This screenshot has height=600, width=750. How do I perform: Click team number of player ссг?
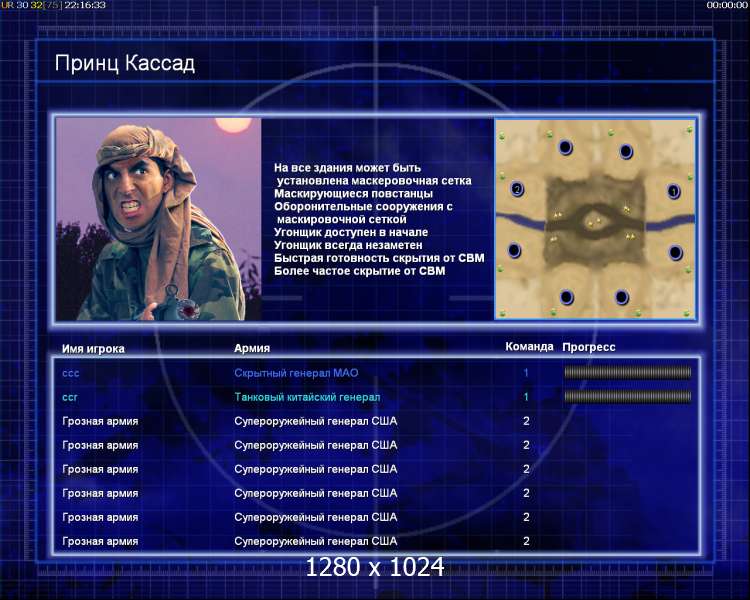[x=526, y=397]
